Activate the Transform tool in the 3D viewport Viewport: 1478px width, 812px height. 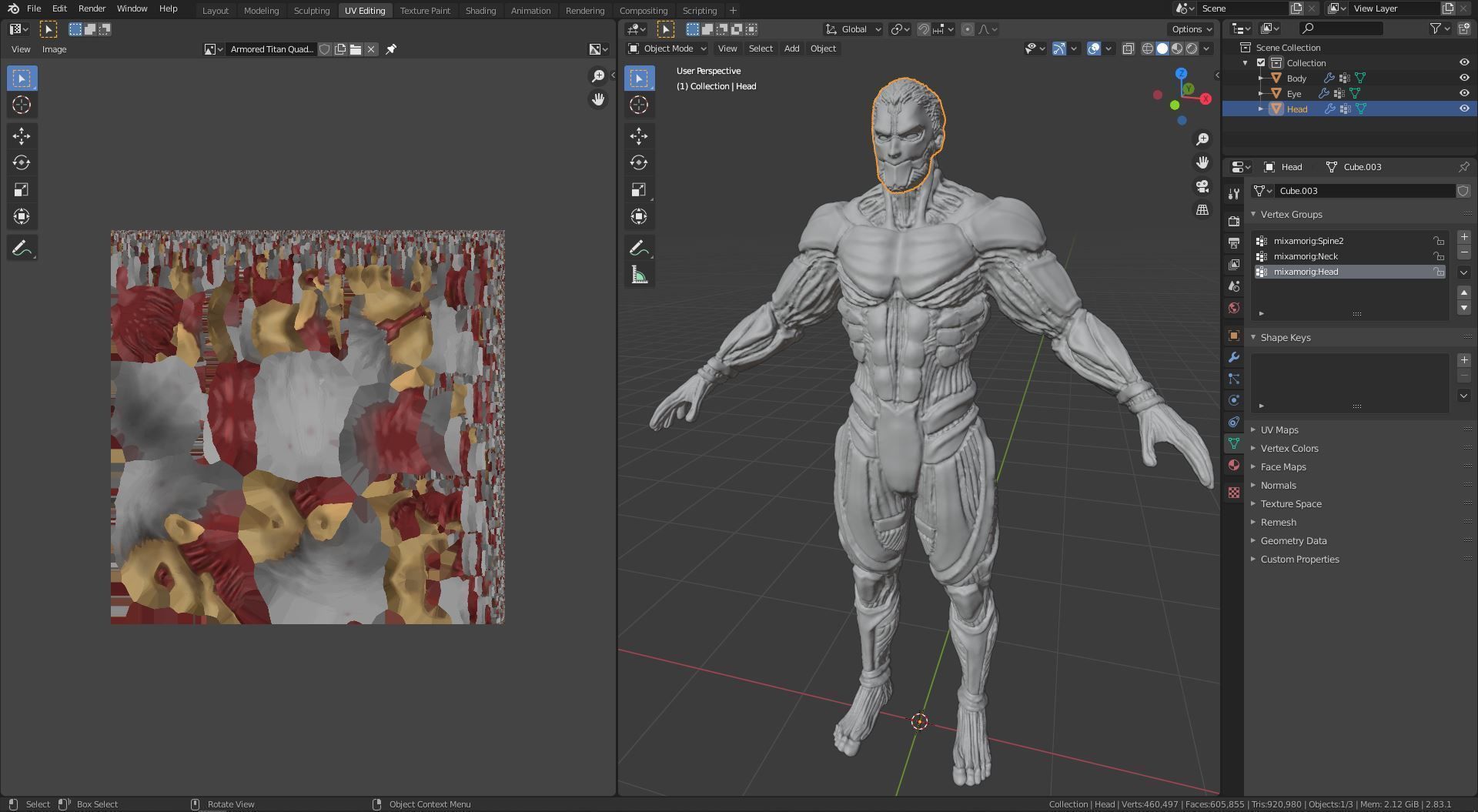point(639,216)
